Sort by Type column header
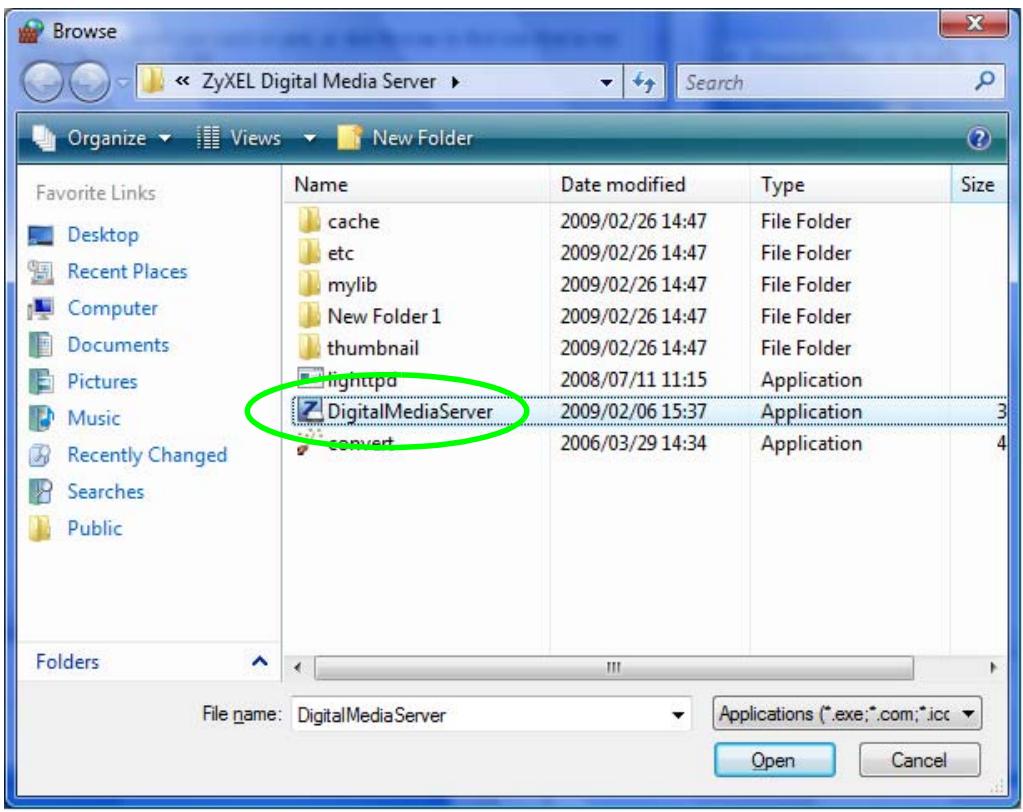Screen dimensions: 1023x812 pos(850,185)
